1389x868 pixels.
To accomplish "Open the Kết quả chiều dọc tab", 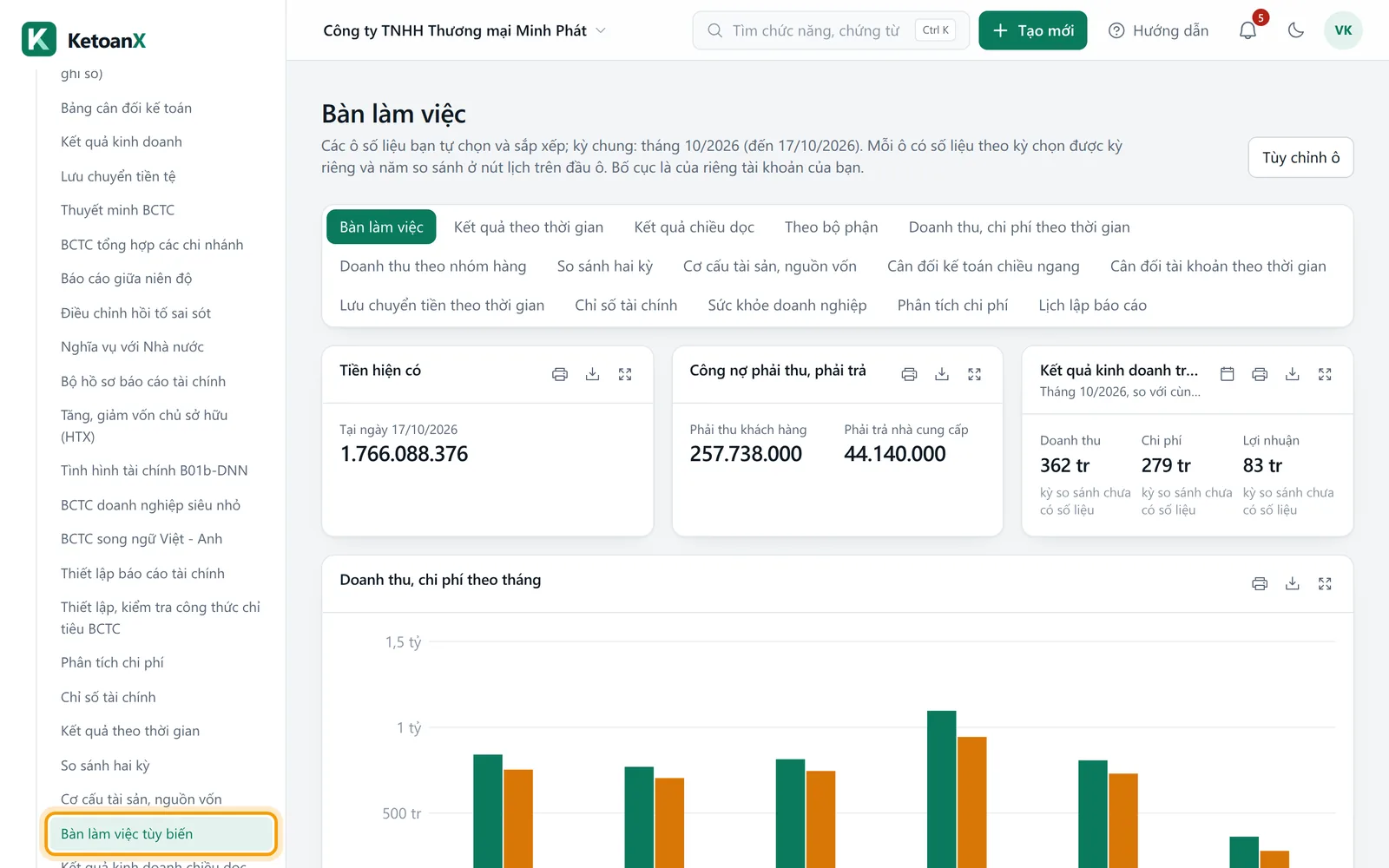I will pyautogui.click(x=694, y=227).
